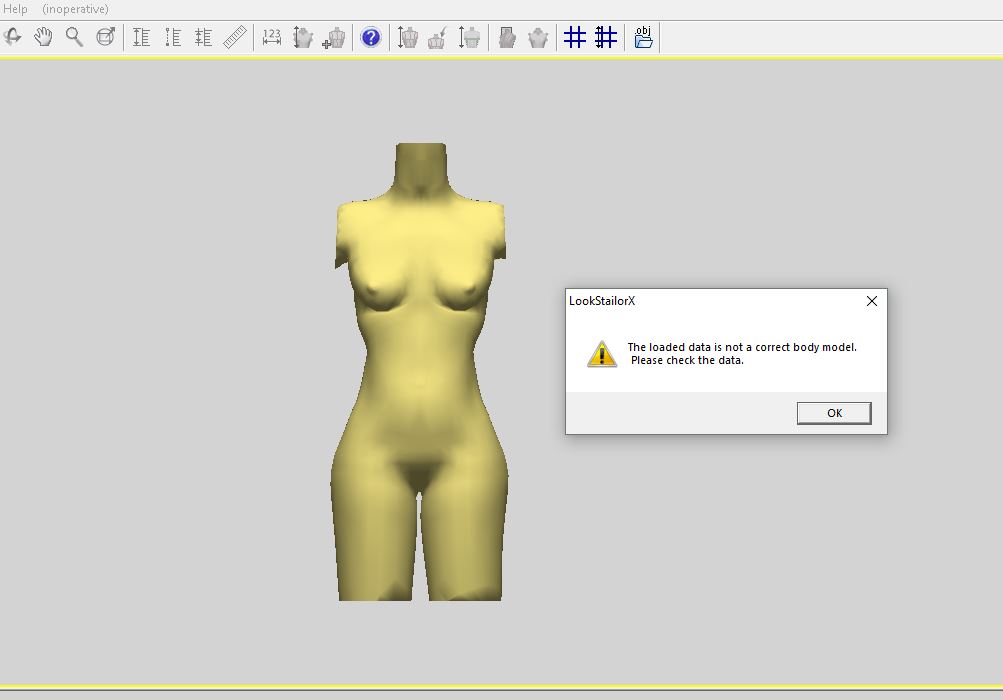Image resolution: width=1003 pixels, height=700 pixels.
Task: Click the 3D cube view reset icon
Action: [106, 37]
